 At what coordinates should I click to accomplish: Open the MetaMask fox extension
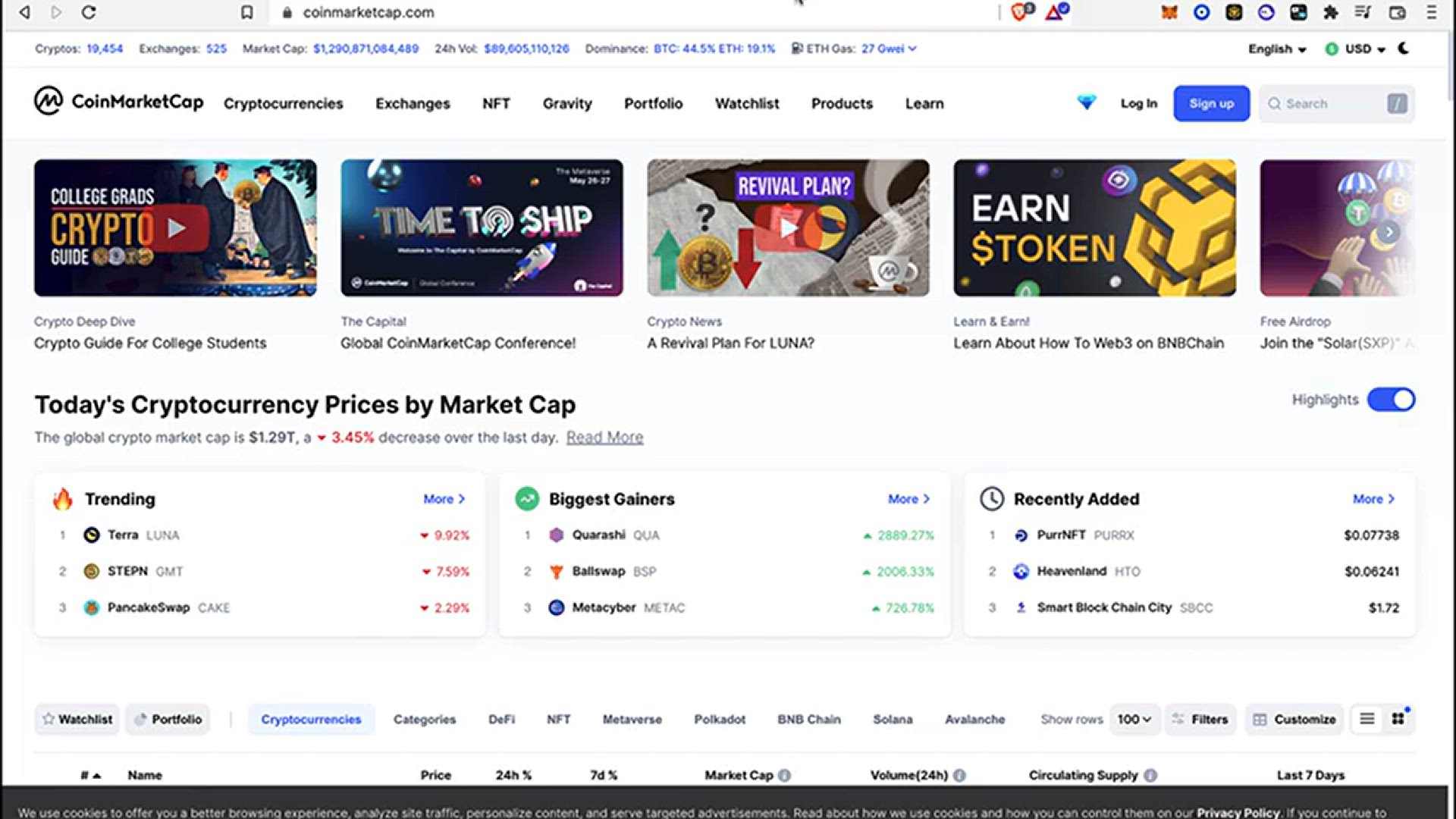click(x=1169, y=12)
